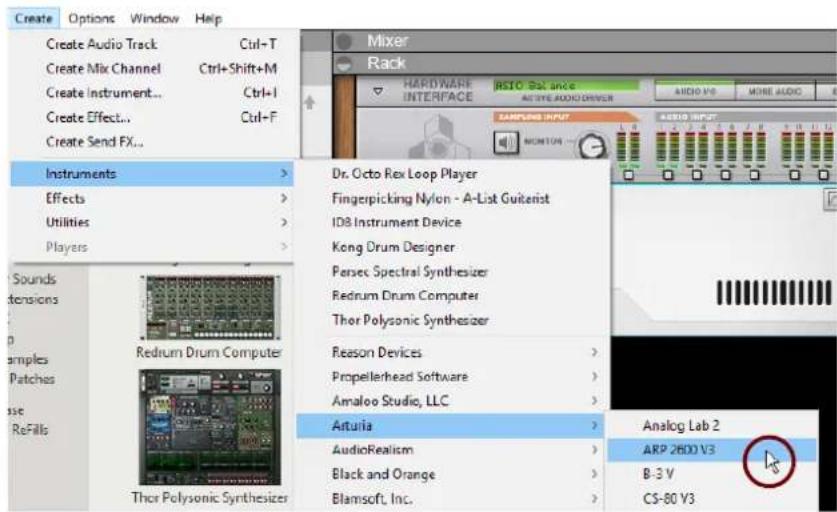Click Redrum Drum Computer thumbnail in browser

coord(210,308)
